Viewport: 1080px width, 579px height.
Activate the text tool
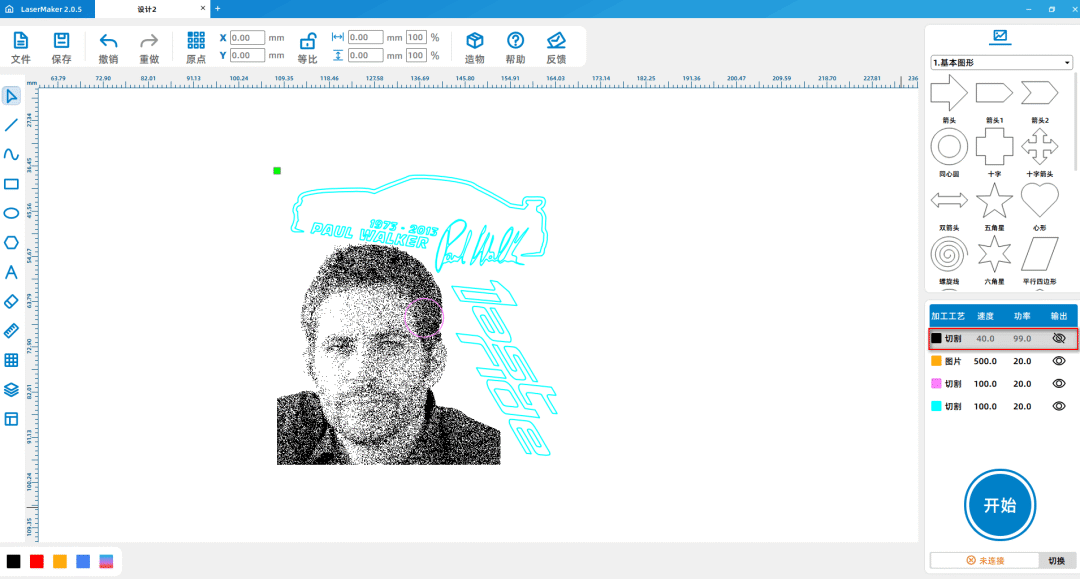pos(11,272)
